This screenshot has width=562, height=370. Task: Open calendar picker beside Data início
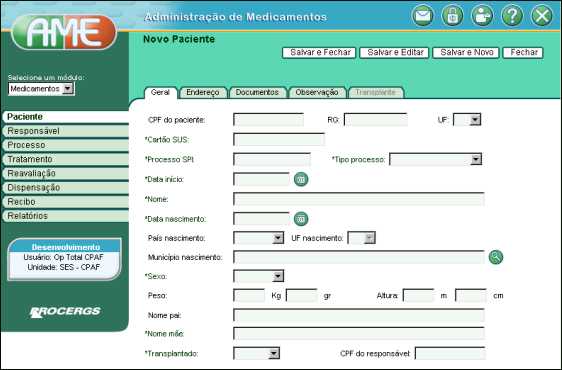click(301, 179)
